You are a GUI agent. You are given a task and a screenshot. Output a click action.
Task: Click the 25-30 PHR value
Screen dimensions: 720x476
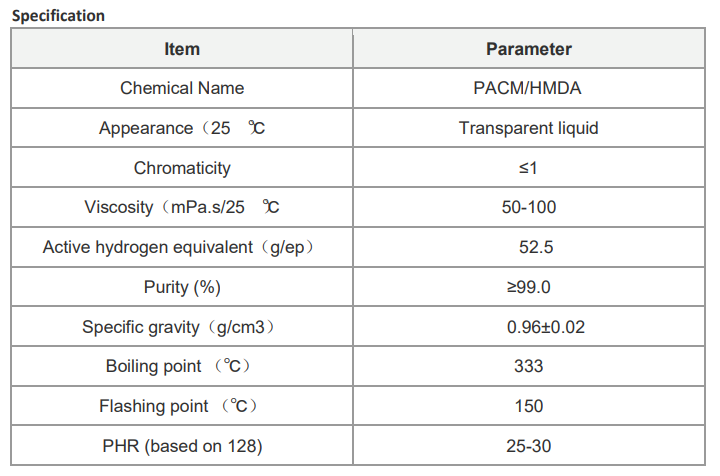528,446
